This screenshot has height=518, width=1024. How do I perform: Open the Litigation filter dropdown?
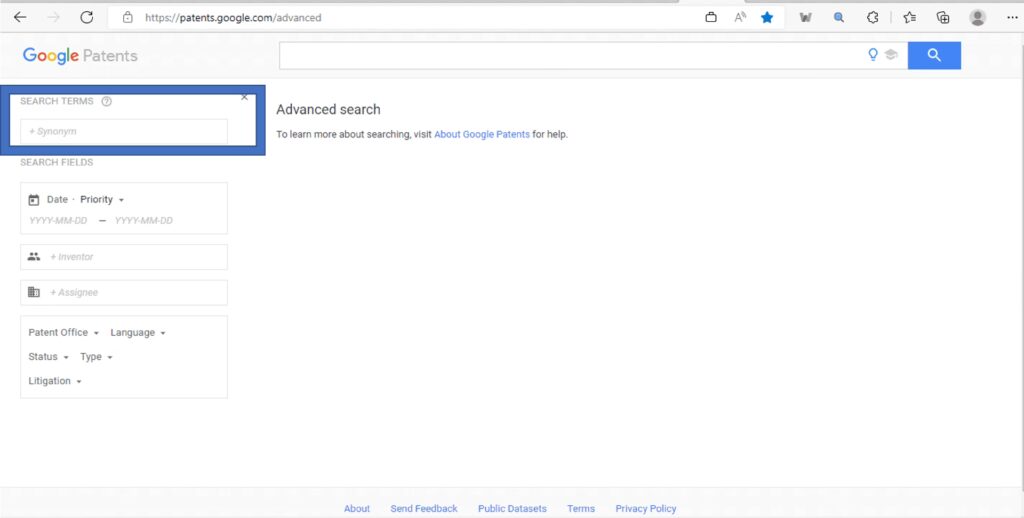tap(54, 381)
